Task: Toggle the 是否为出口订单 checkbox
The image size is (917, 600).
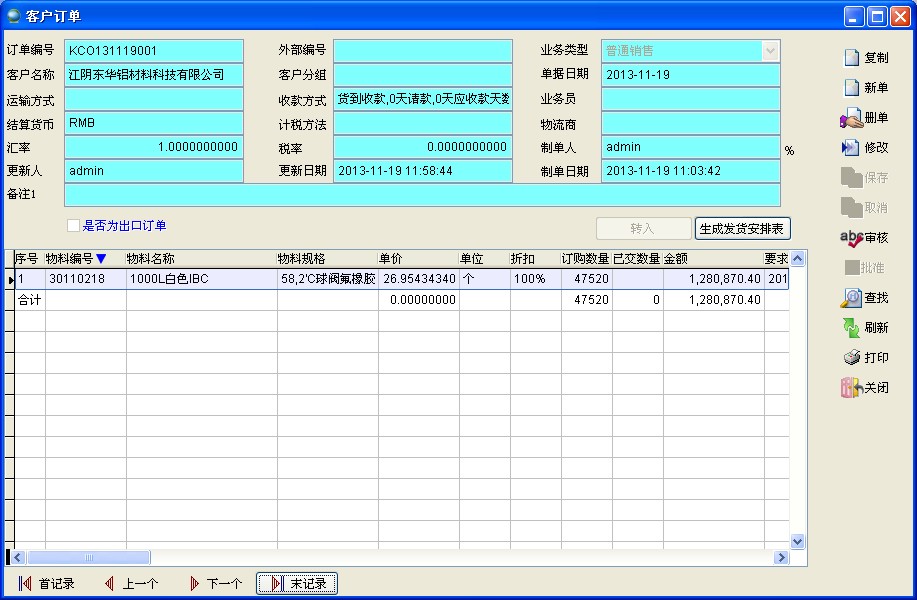Action: [73, 226]
